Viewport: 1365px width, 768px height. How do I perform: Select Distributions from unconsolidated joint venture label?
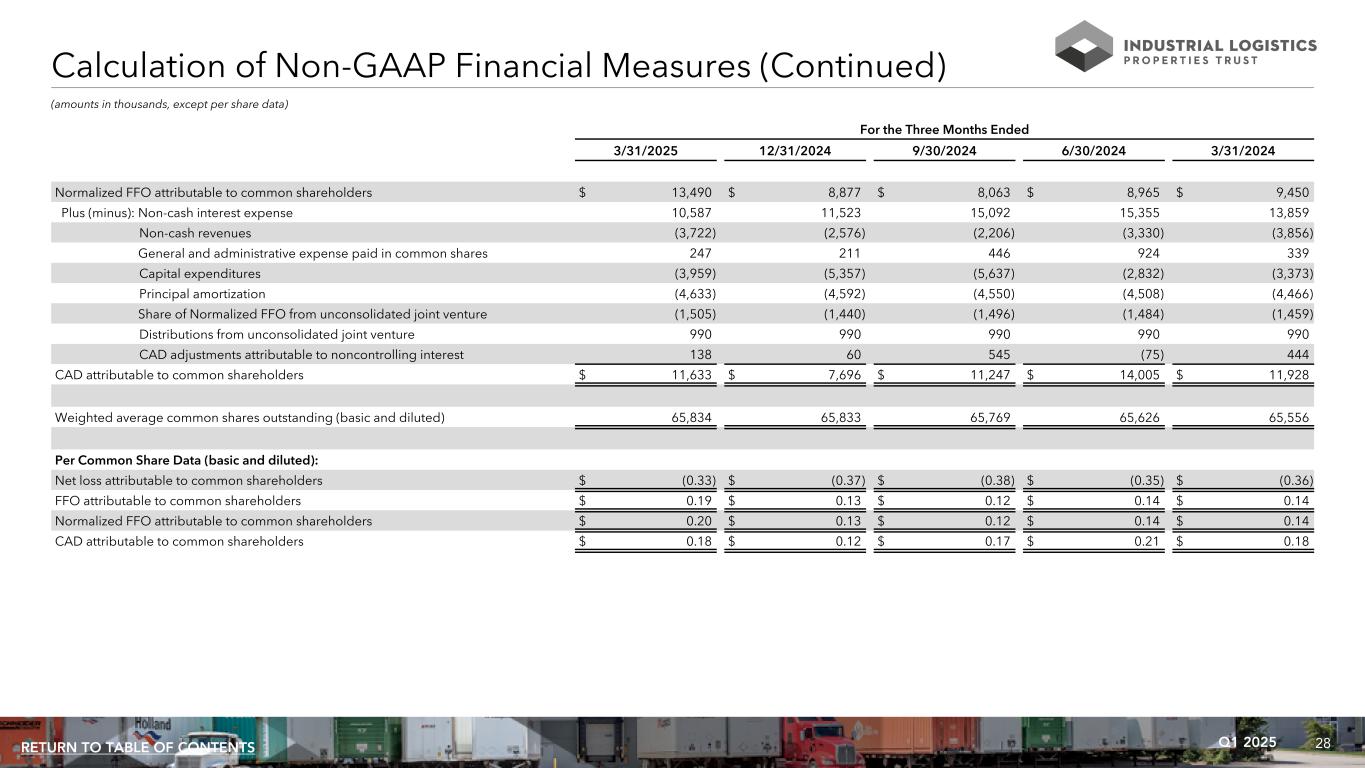276,334
